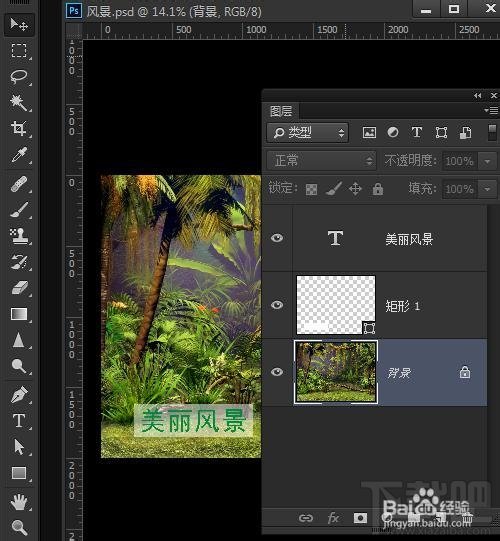Select the Path Selection tool

[19, 447]
